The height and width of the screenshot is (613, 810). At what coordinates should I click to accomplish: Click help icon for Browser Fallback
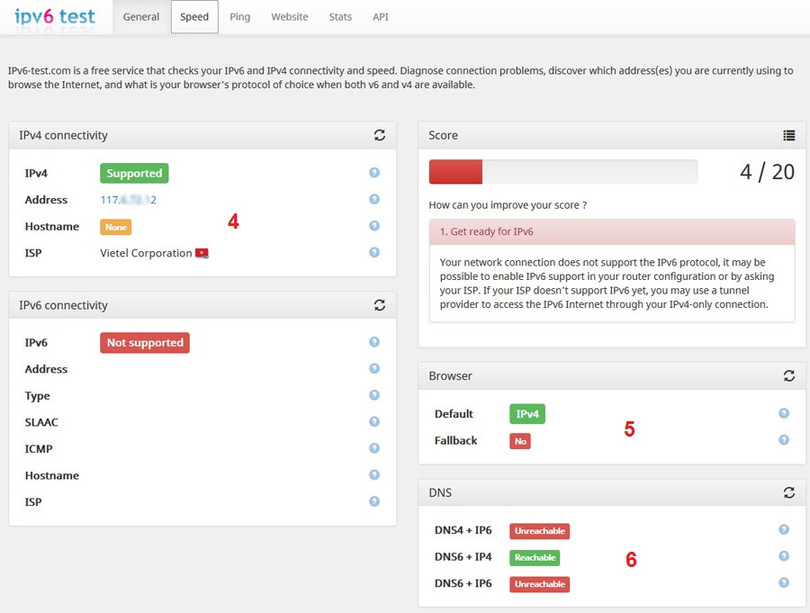click(x=784, y=440)
